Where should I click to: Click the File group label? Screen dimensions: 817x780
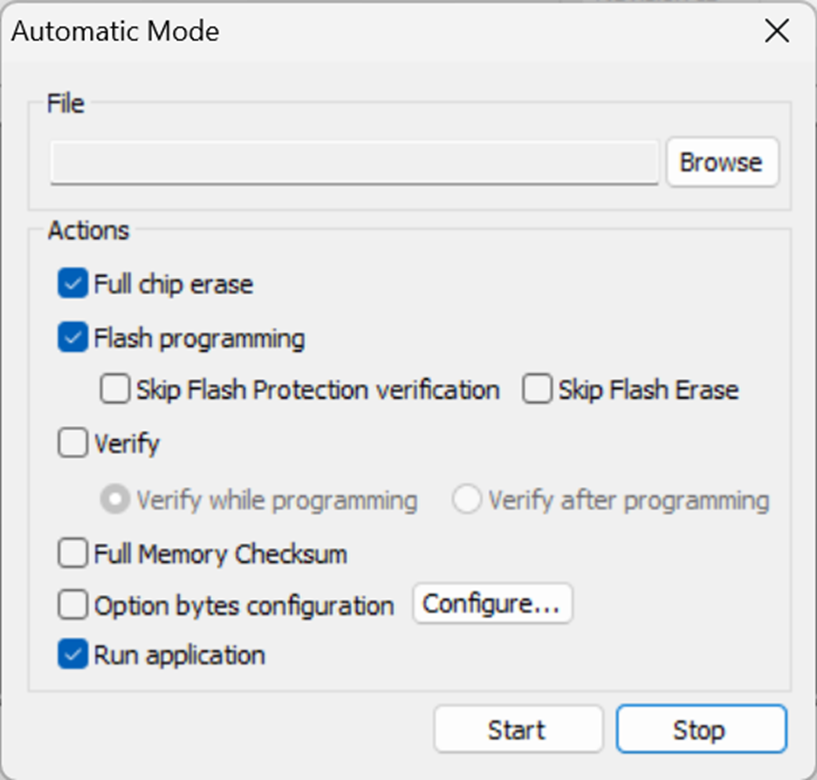[x=66, y=103]
